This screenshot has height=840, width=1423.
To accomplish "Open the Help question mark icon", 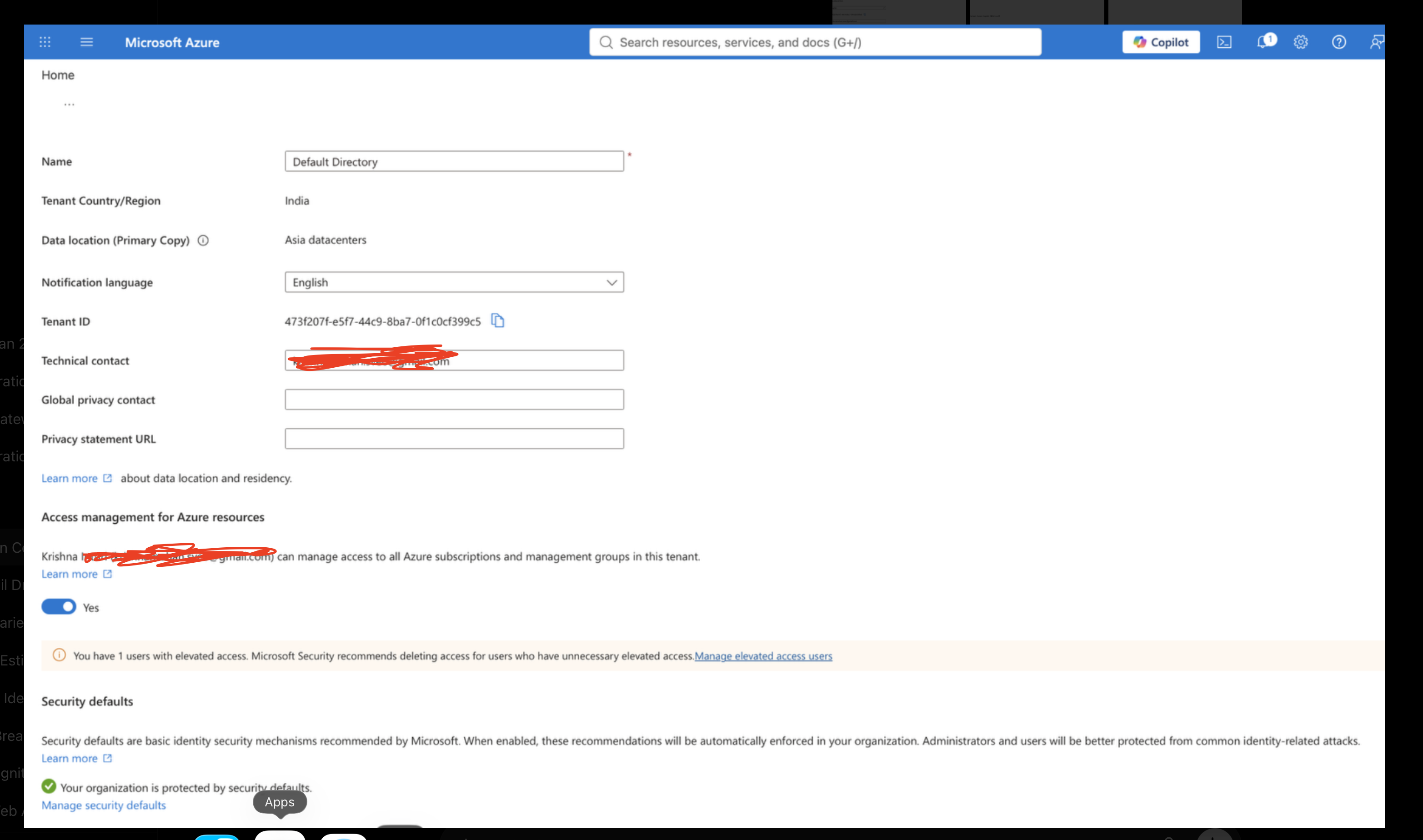I will [x=1338, y=42].
